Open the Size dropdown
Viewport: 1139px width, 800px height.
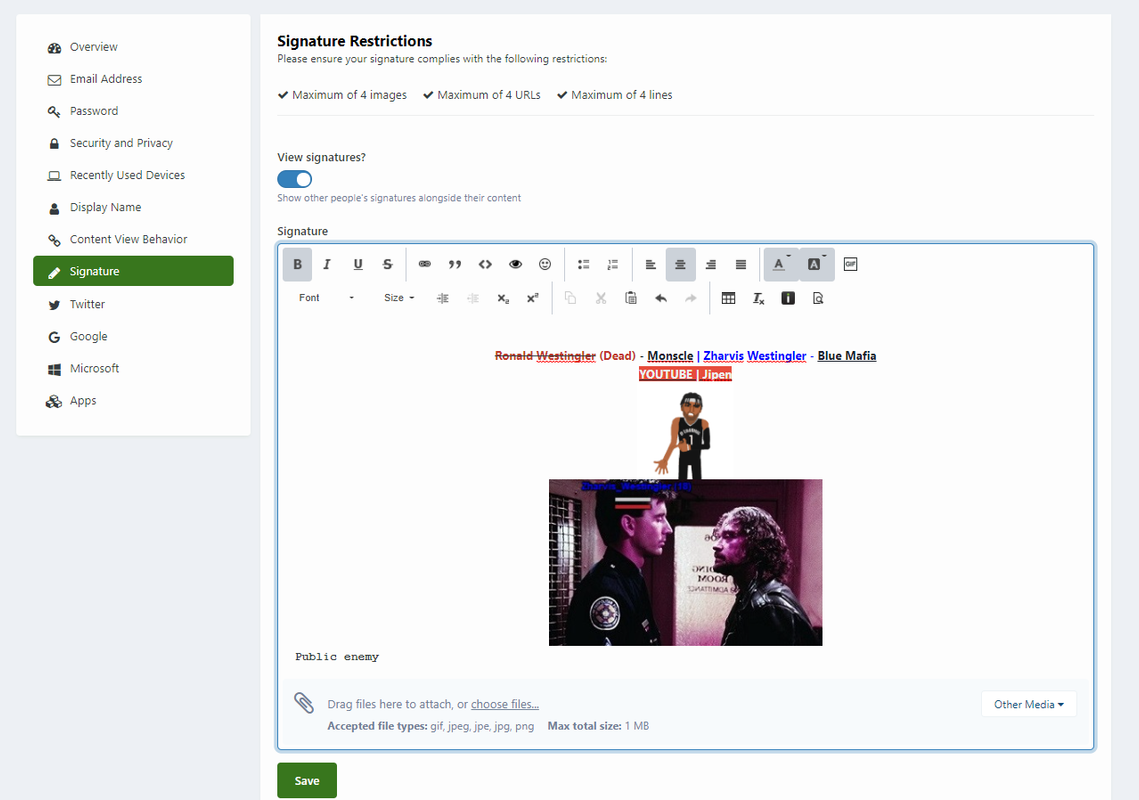(399, 298)
